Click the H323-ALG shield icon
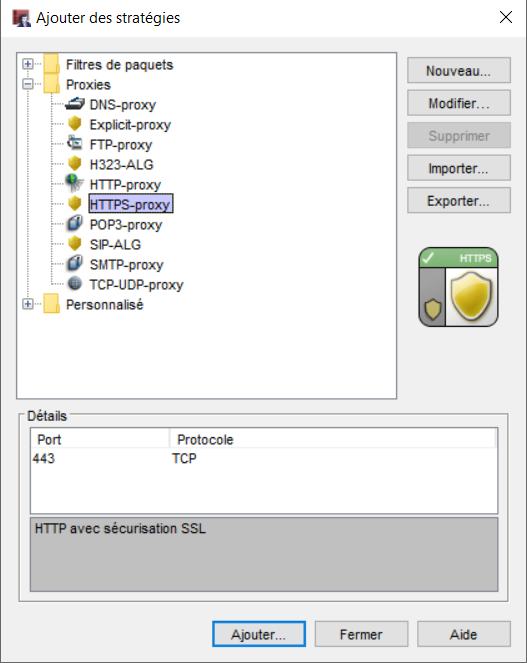 75,164
